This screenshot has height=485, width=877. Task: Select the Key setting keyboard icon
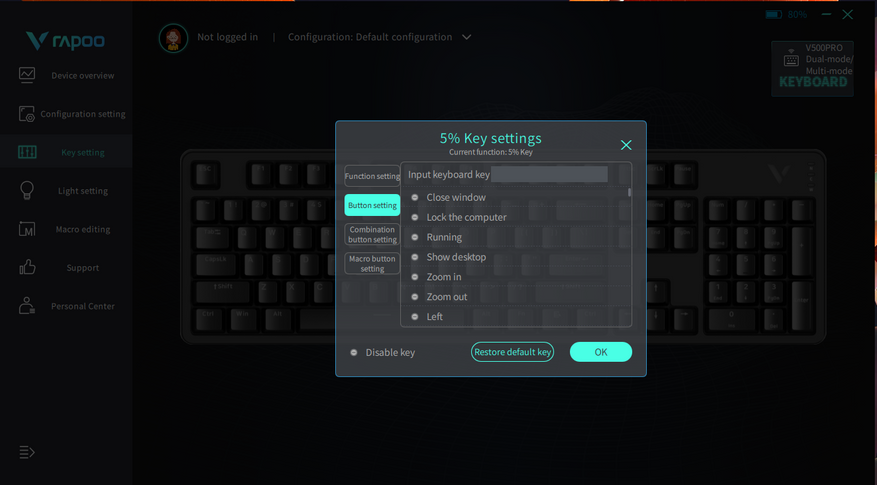coord(27,152)
